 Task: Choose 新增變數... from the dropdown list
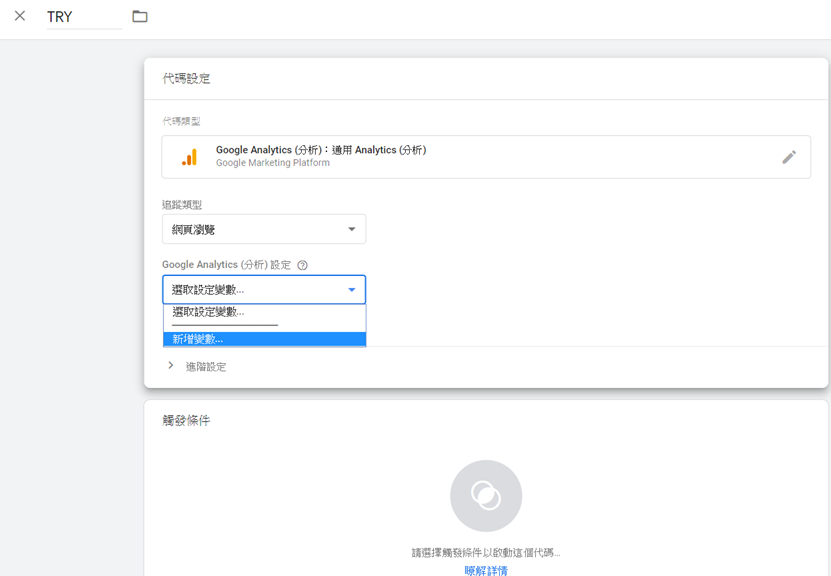(x=264, y=339)
